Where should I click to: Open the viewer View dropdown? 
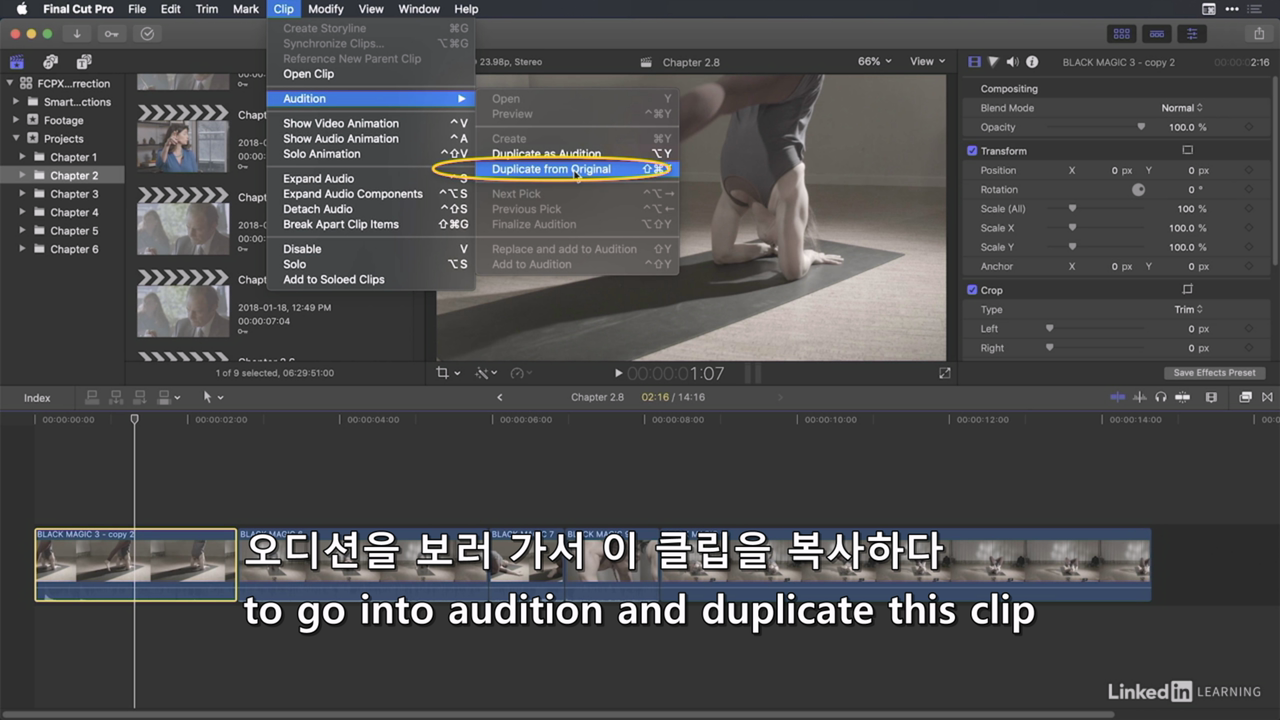click(x=927, y=62)
